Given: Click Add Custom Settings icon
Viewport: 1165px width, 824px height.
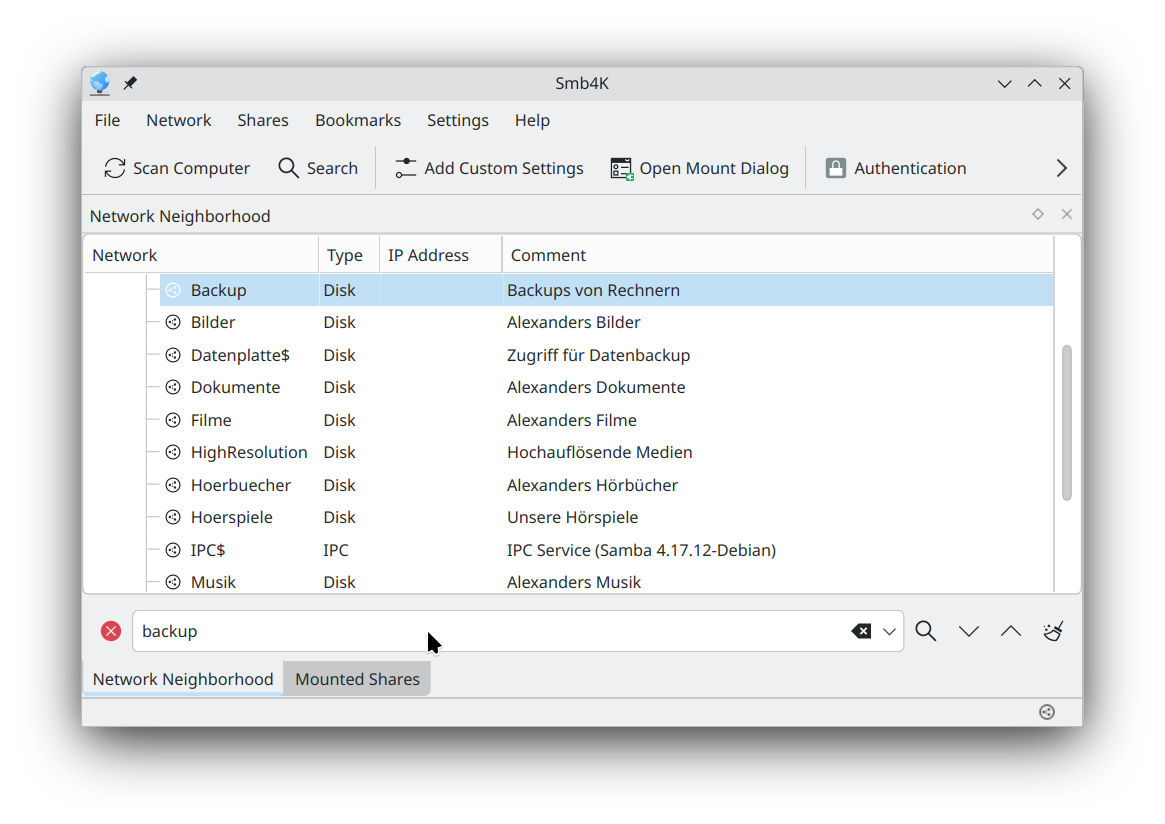Looking at the screenshot, I should (405, 168).
